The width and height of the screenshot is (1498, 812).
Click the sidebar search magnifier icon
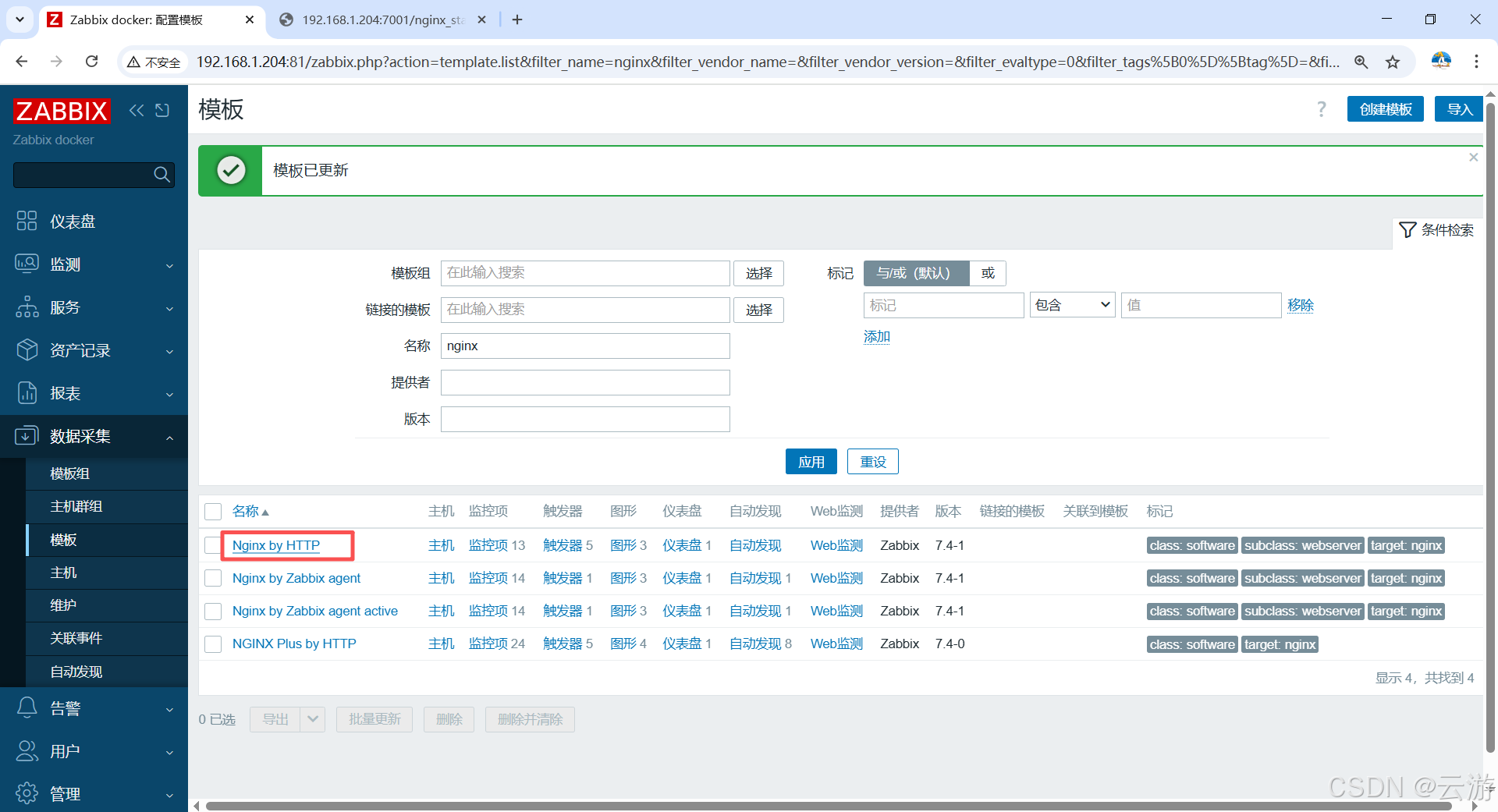[x=162, y=175]
